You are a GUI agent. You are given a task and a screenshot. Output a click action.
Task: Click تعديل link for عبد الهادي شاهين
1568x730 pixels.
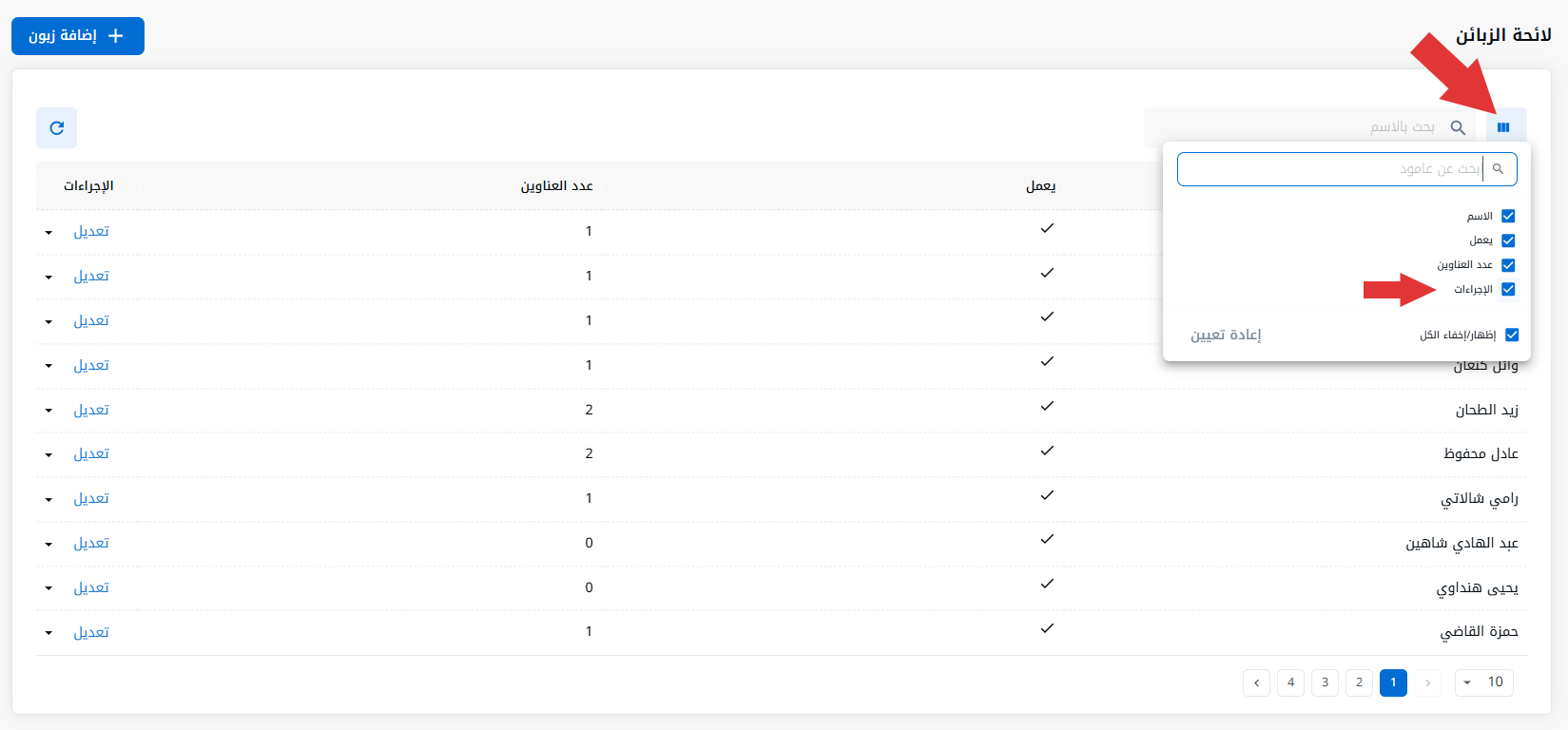pos(91,543)
